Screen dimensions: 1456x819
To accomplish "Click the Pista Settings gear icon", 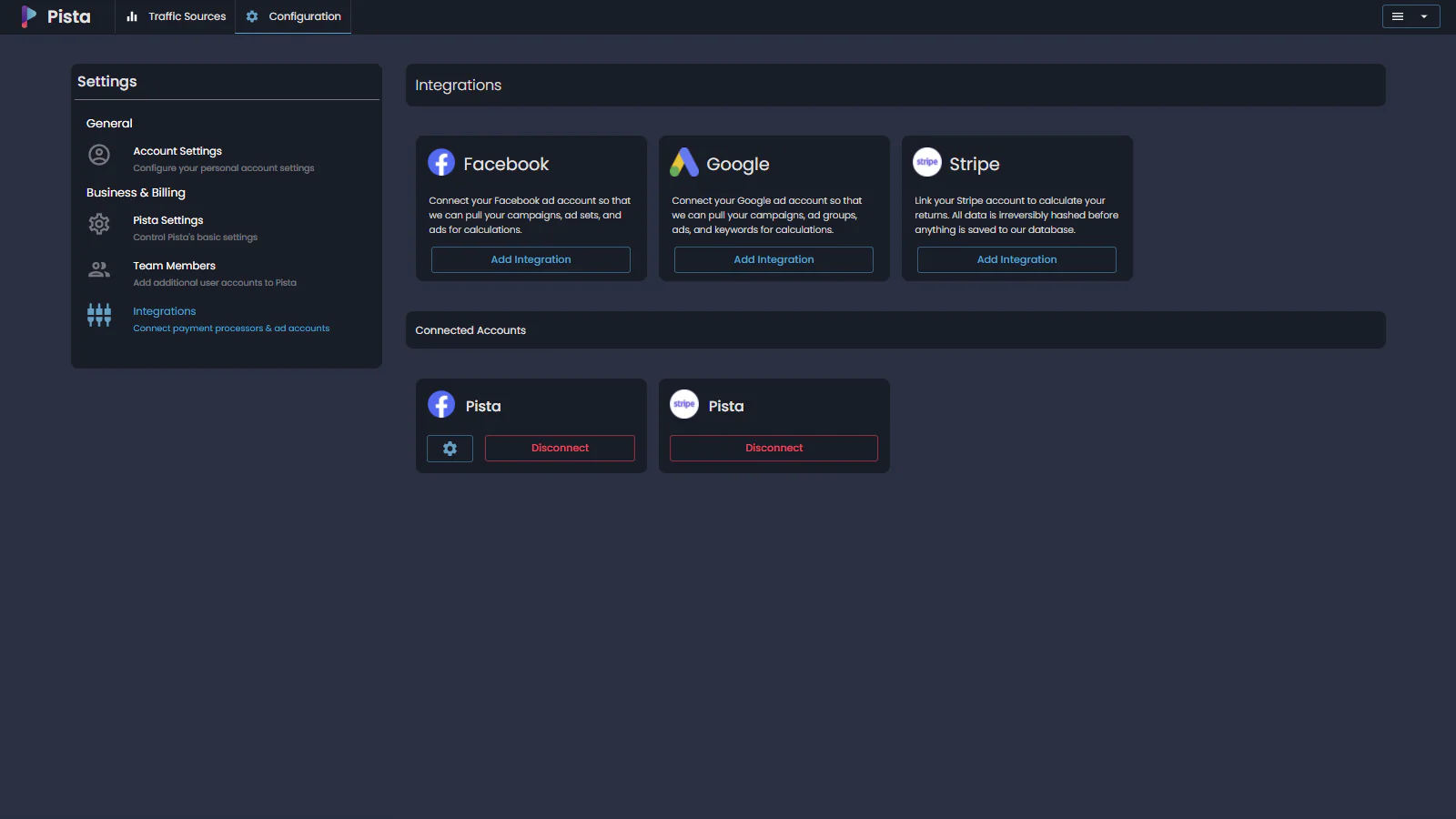I will (x=99, y=224).
